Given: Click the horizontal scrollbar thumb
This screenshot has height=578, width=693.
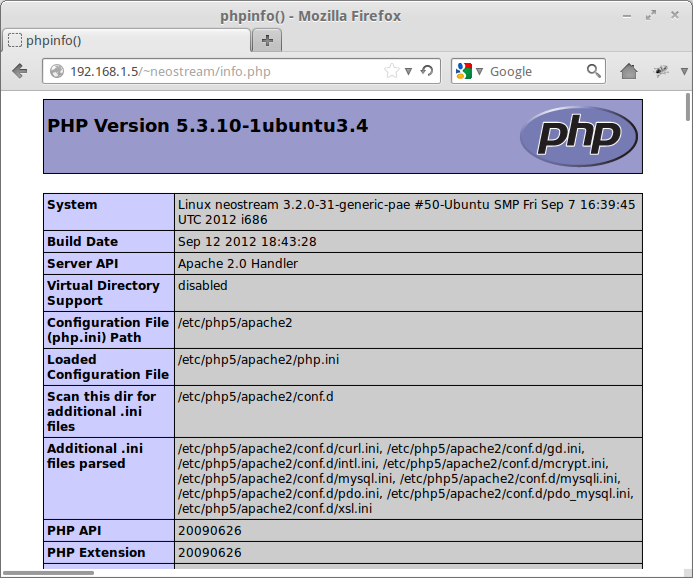Looking at the screenshot, I should pyautogui.click(x=48, y=573).
